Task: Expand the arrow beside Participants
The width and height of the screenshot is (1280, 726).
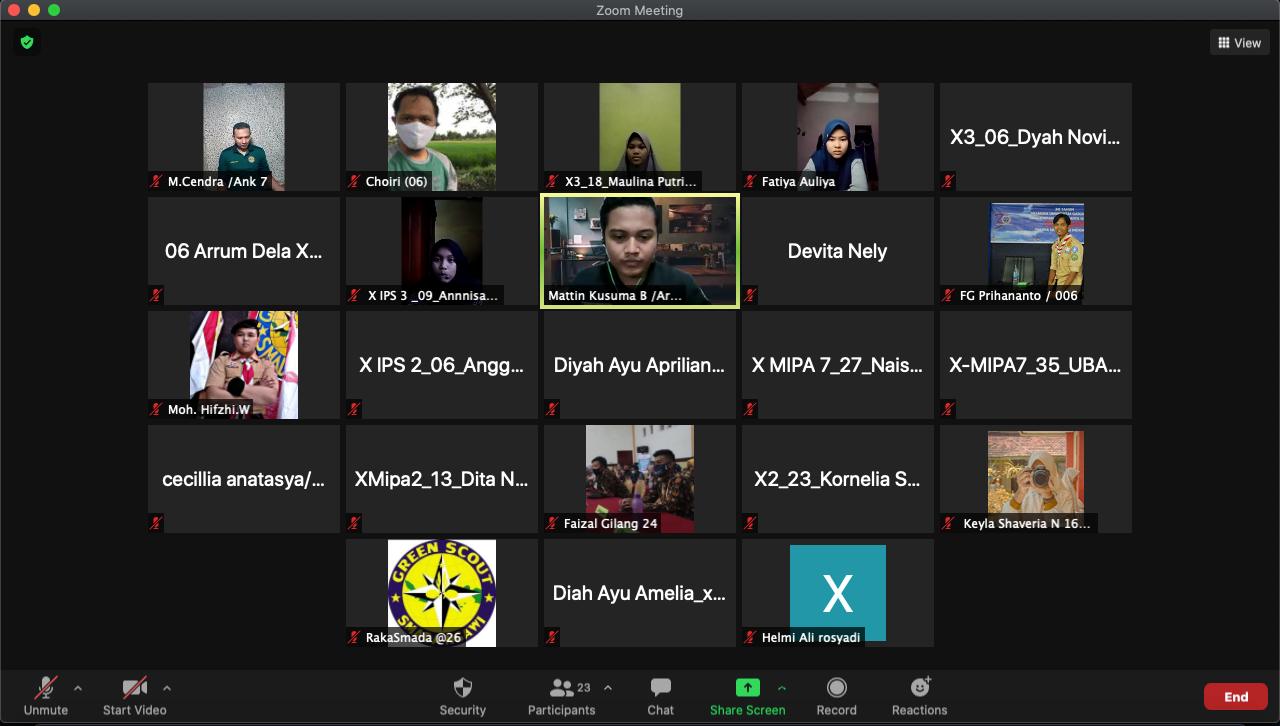Action: 608,688
